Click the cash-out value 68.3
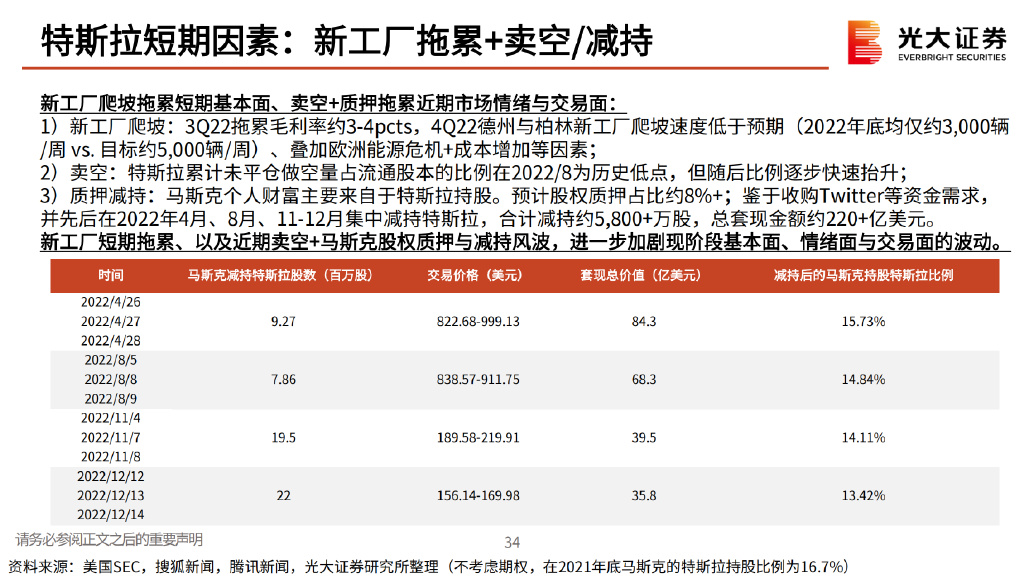Viewport: 1024px width, 576px height. 644,379
